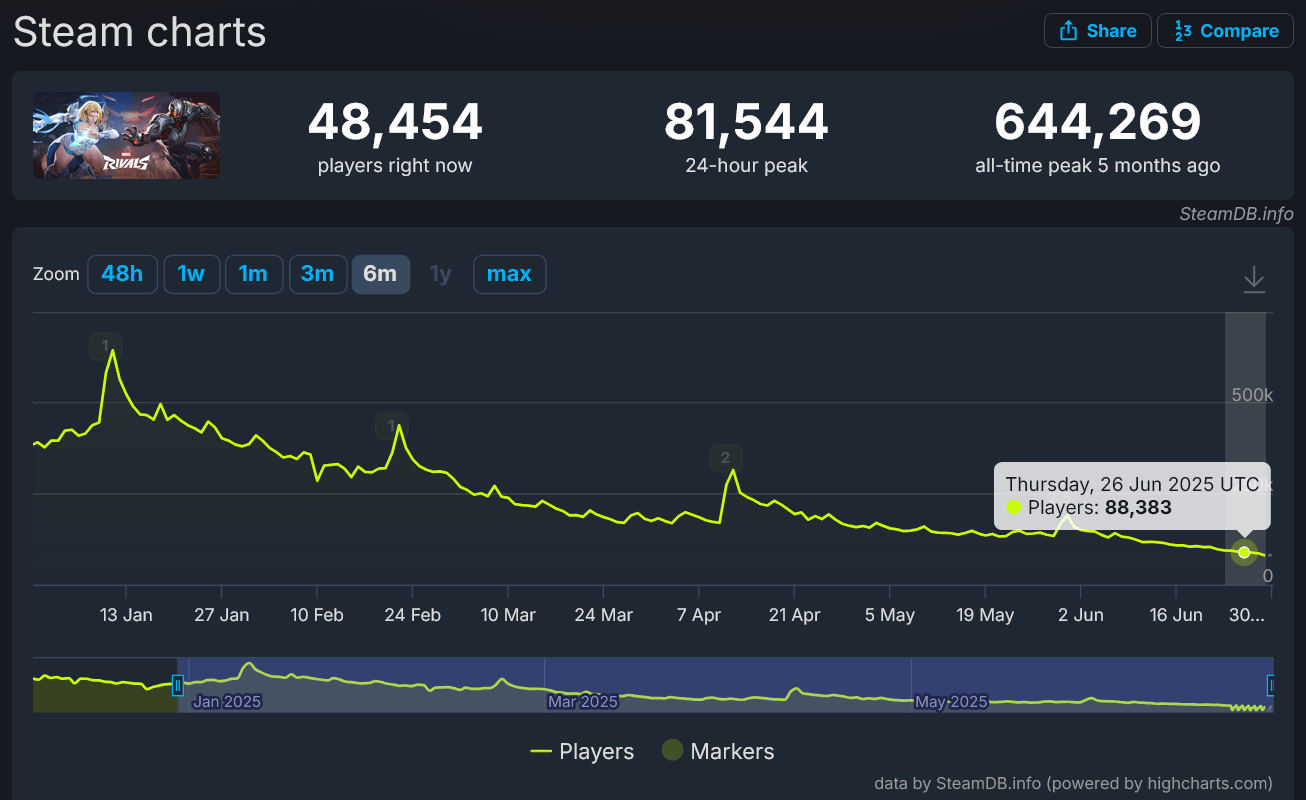
Task: Set zoom to max
Action: [x=509, y=274]
